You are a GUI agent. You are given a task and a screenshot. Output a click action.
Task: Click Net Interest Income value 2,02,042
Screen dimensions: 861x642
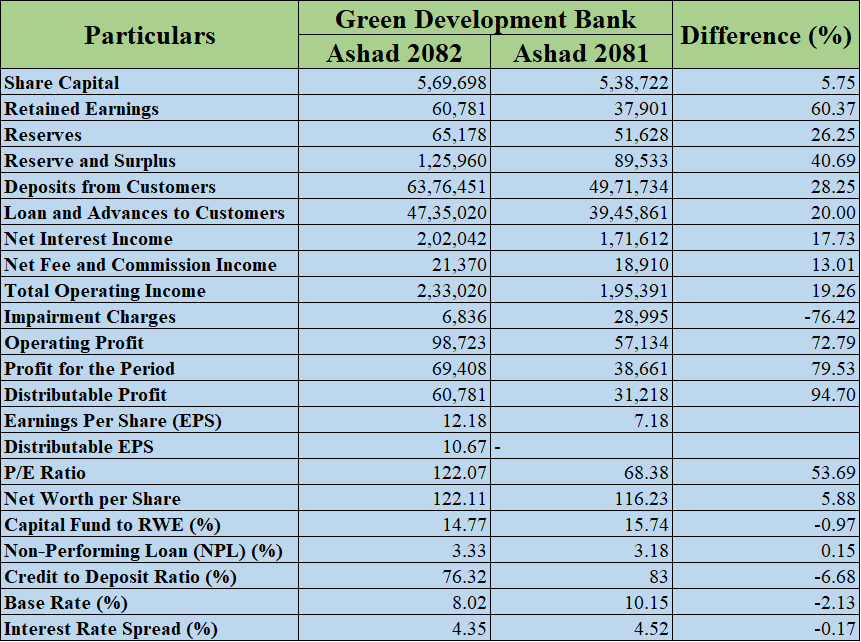(452, 239)
